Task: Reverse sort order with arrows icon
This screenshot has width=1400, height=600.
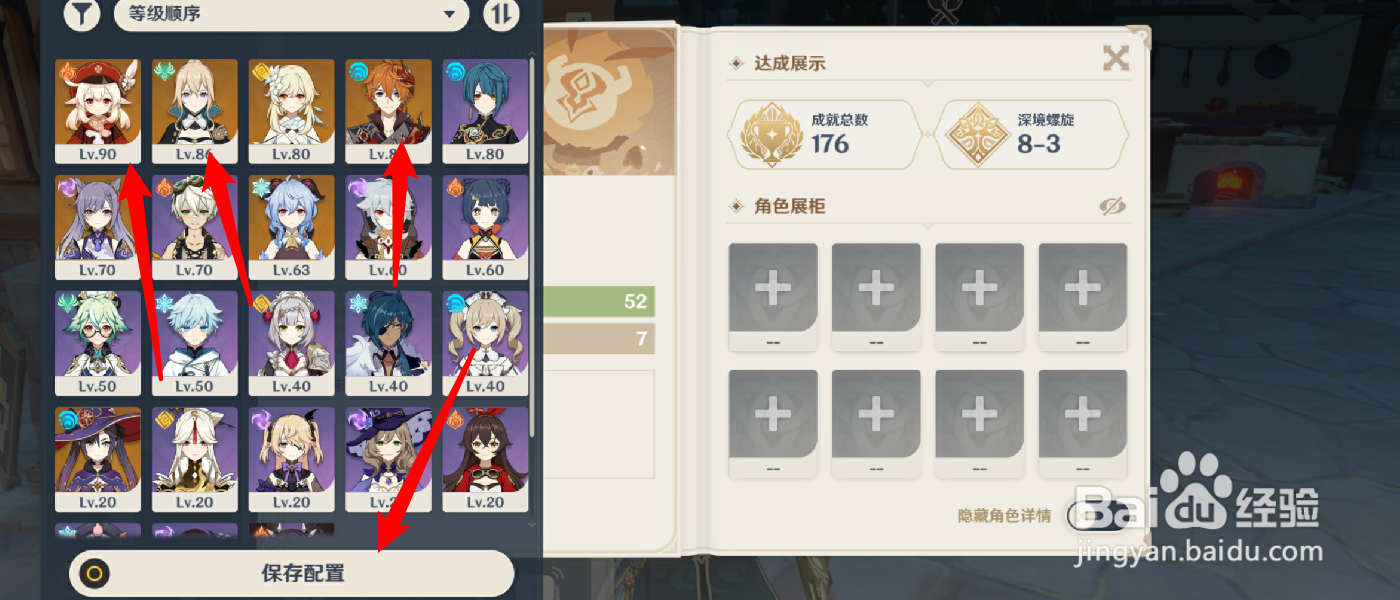Action: pyautogui.click(x=501, y=14)
